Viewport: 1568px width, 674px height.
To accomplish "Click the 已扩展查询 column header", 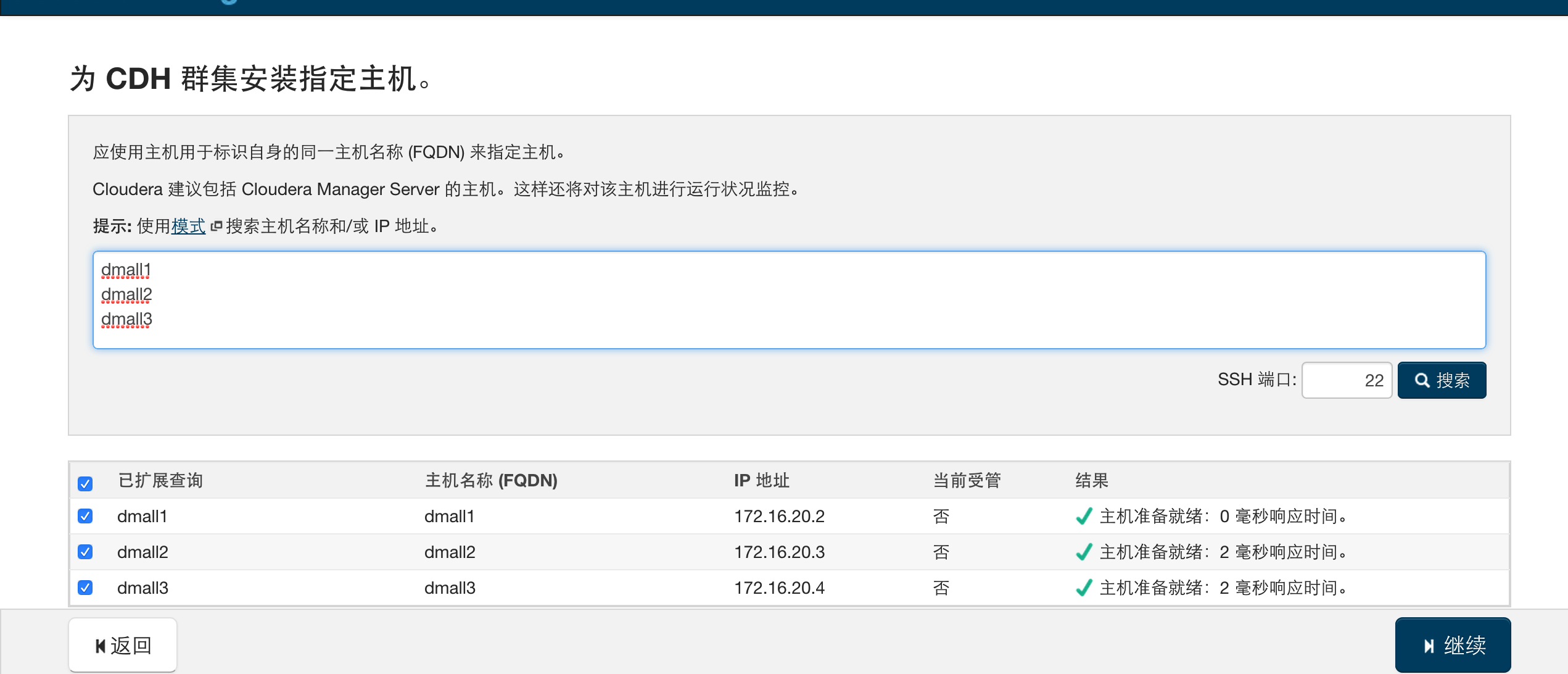I will coord(160,480).
